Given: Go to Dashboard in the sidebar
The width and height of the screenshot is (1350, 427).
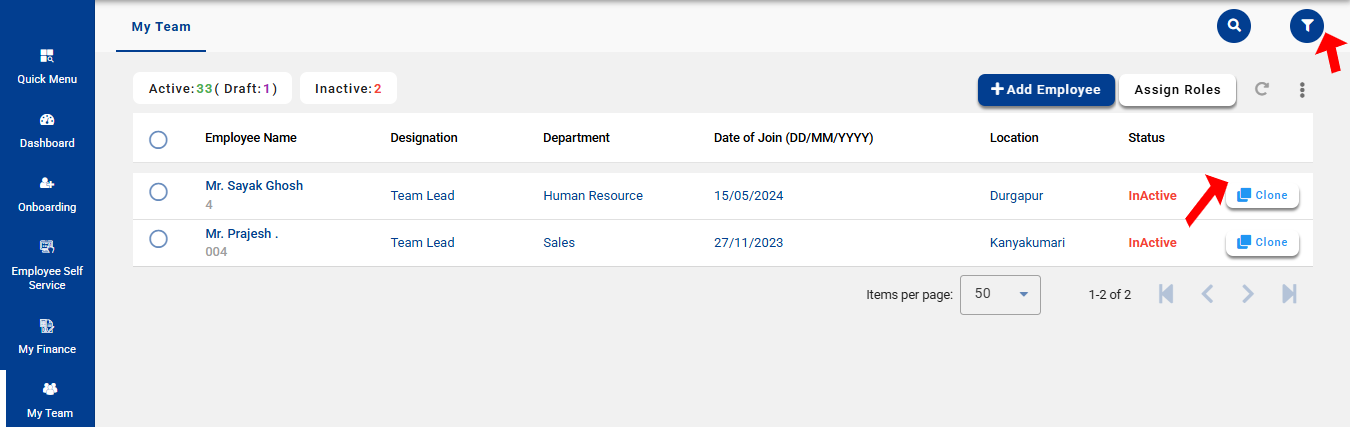Looking at the screenshot, I should [47, 130].
